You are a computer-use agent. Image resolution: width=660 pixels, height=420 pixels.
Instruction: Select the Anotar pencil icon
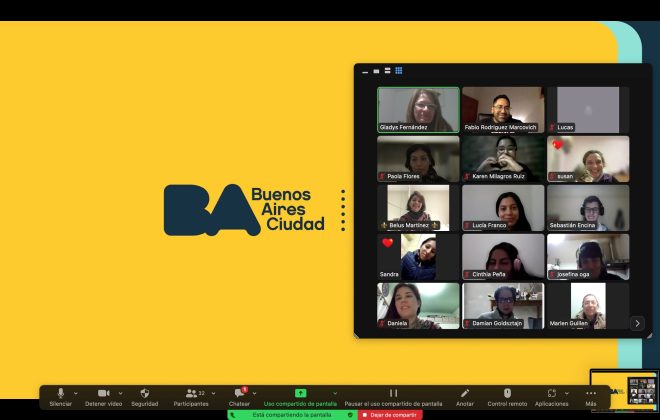tap(465, 393)
